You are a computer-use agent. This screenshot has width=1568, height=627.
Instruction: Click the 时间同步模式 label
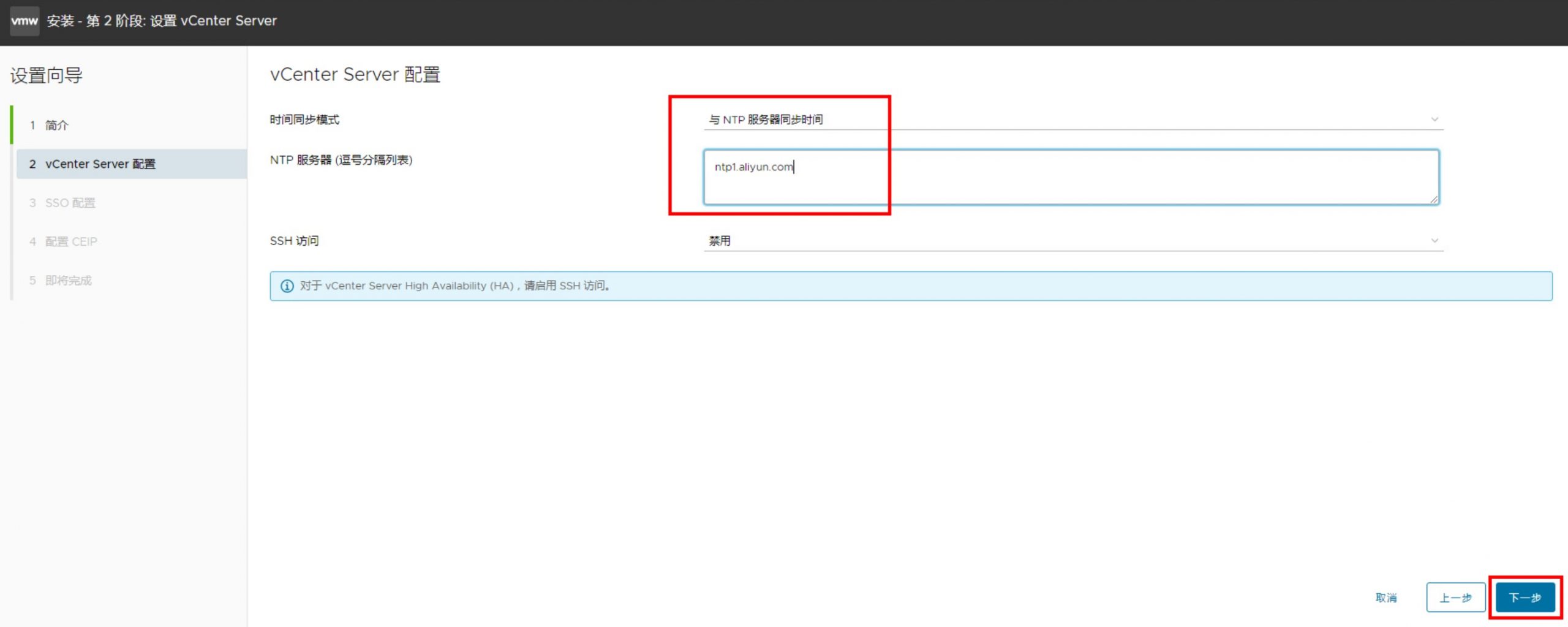coord(304,120)
